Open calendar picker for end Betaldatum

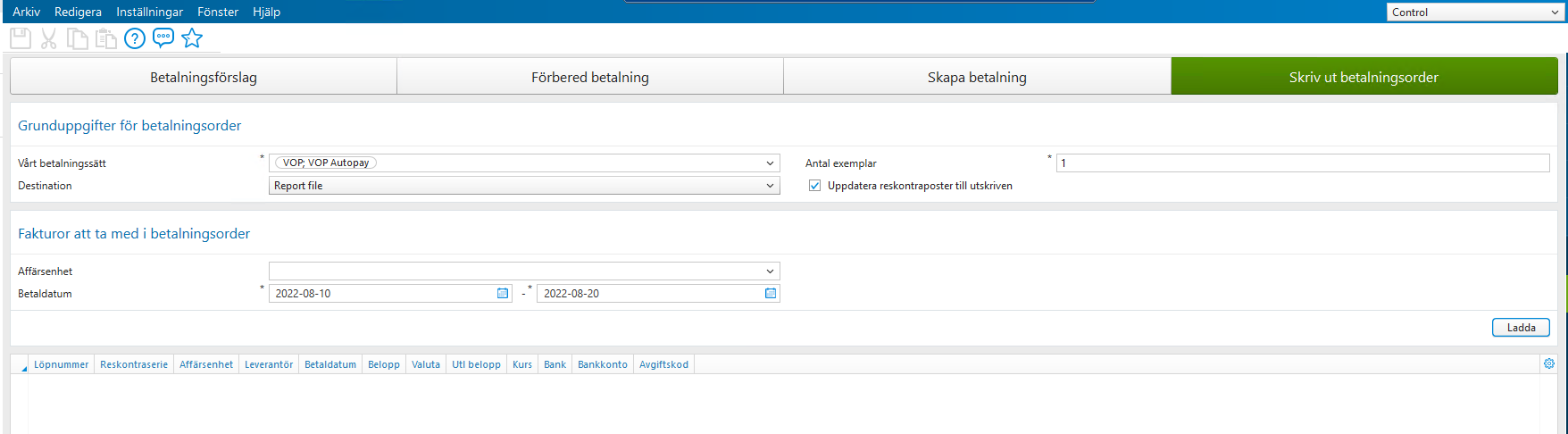(x=771, y=293)
